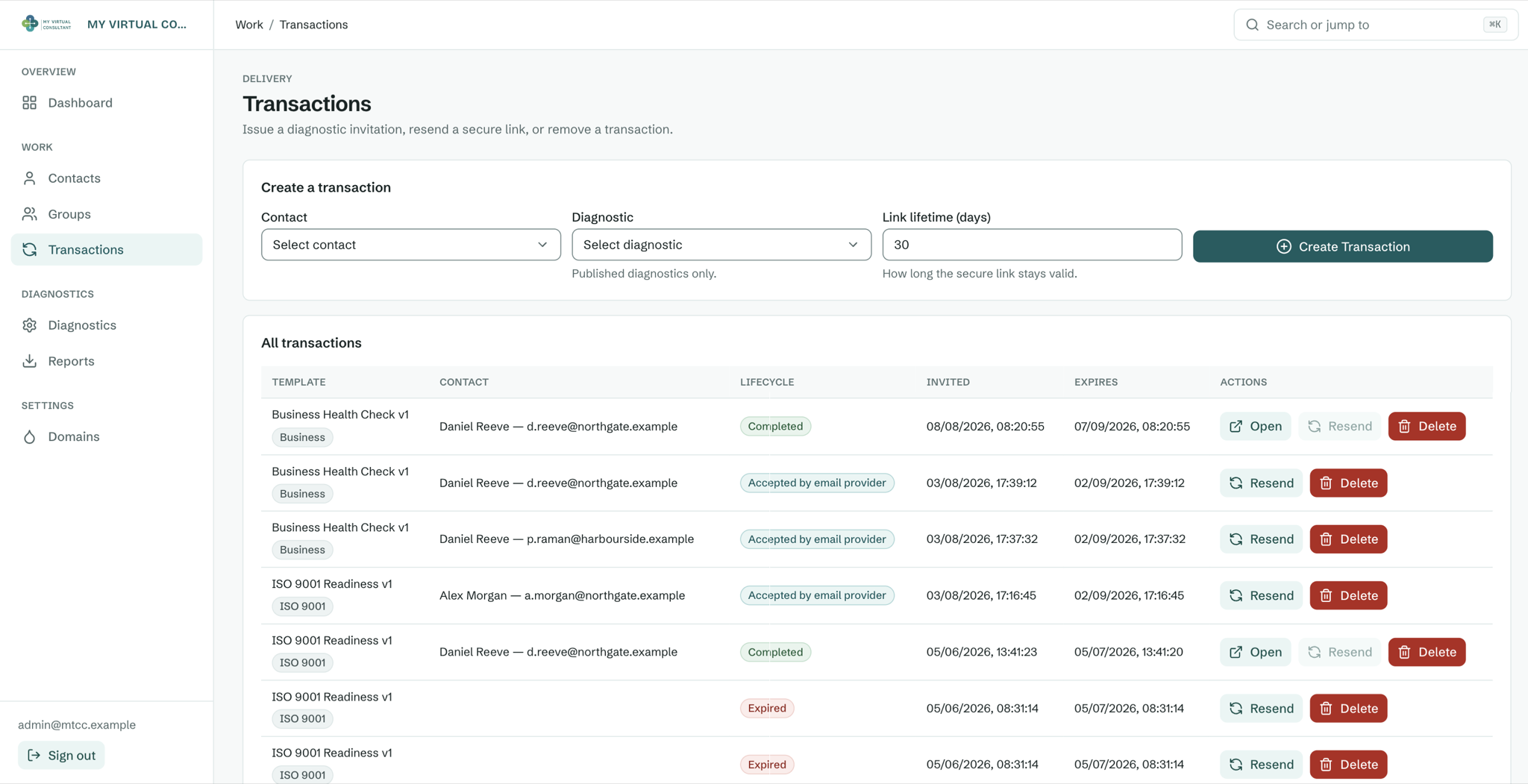Click the Lifecycle column header
This screenshot has width=1528, height=784.
click(767, 382)
